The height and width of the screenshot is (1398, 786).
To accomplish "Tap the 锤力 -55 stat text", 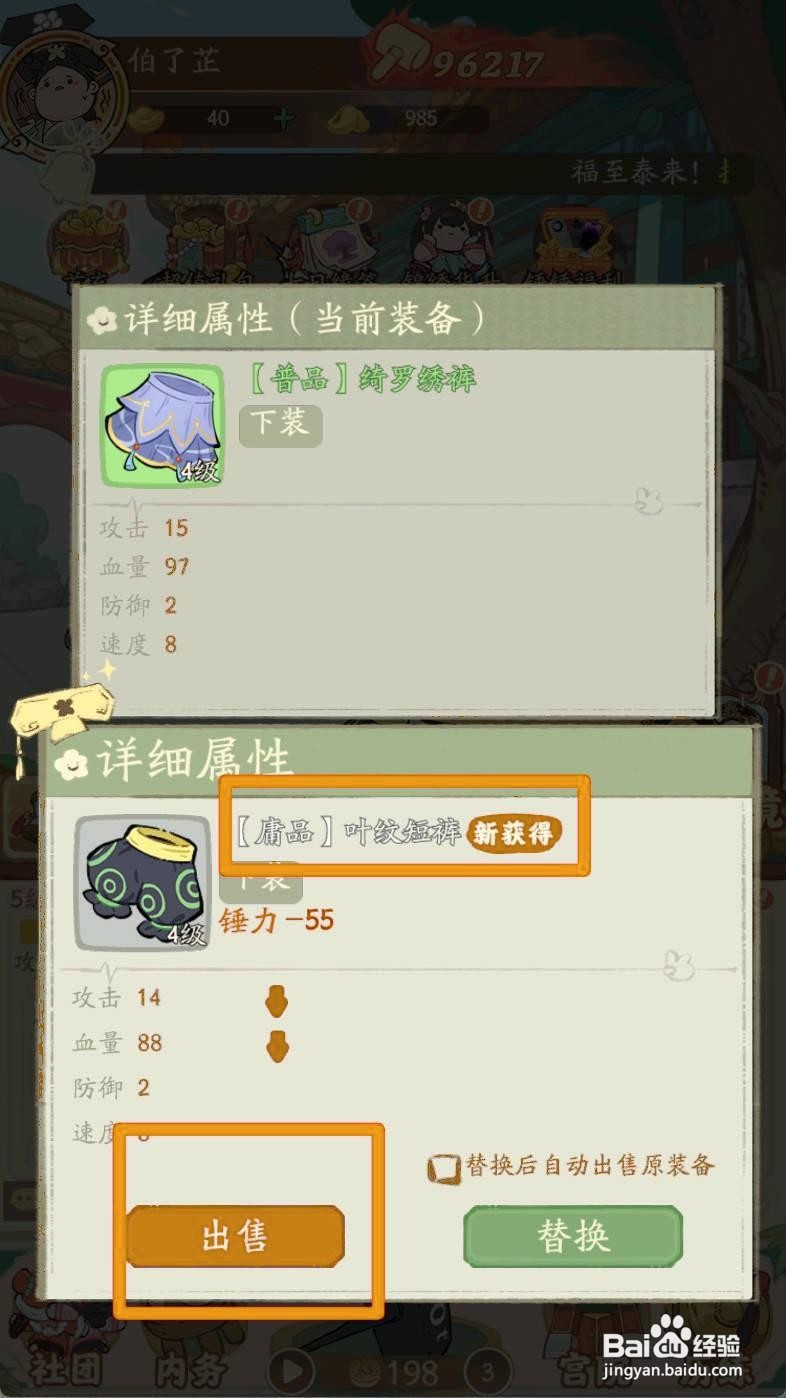I will coord(277,920).
